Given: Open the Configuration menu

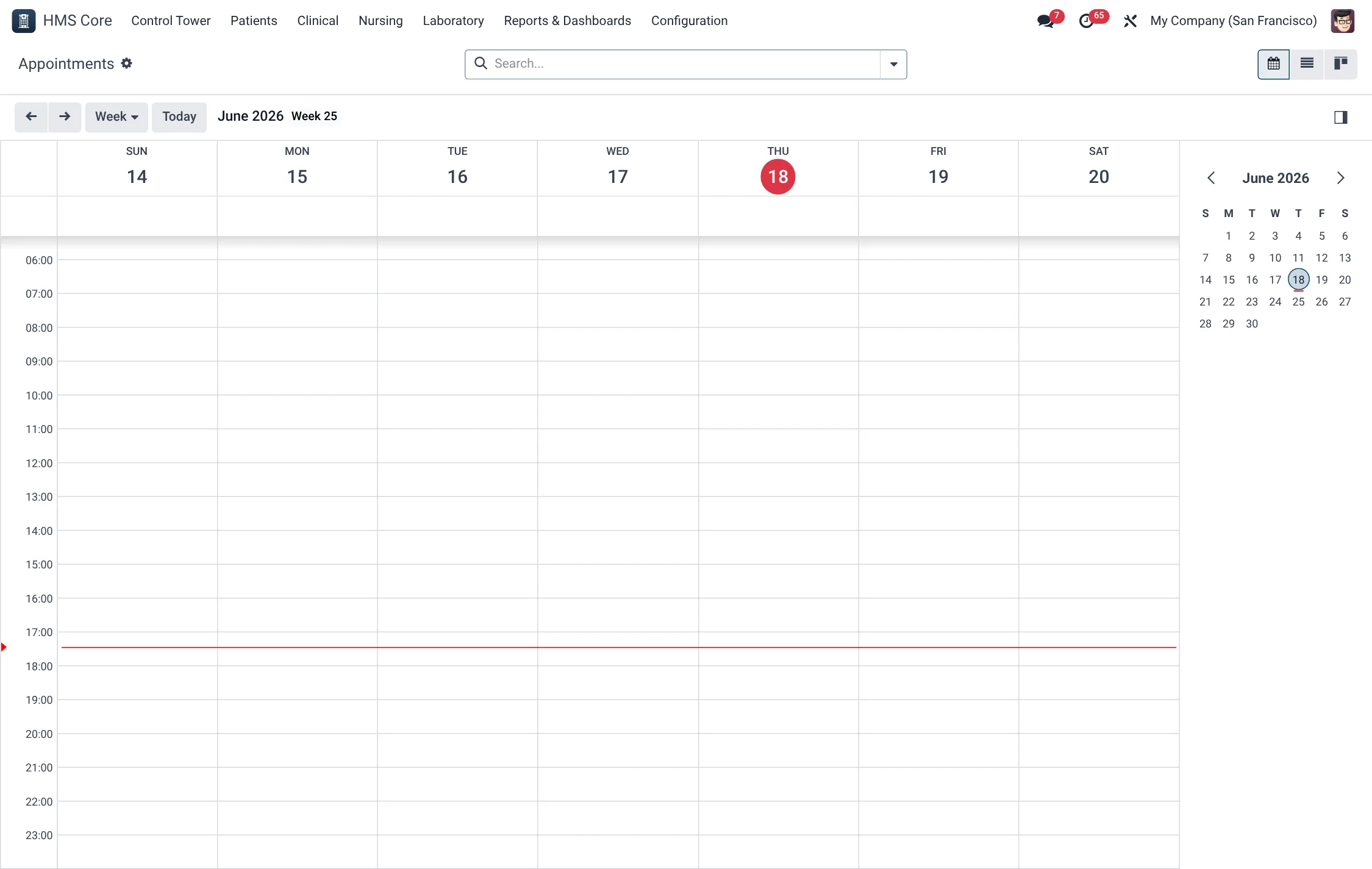Looking at the screenshot, I should pyautogui.click(x=689, y=21).
